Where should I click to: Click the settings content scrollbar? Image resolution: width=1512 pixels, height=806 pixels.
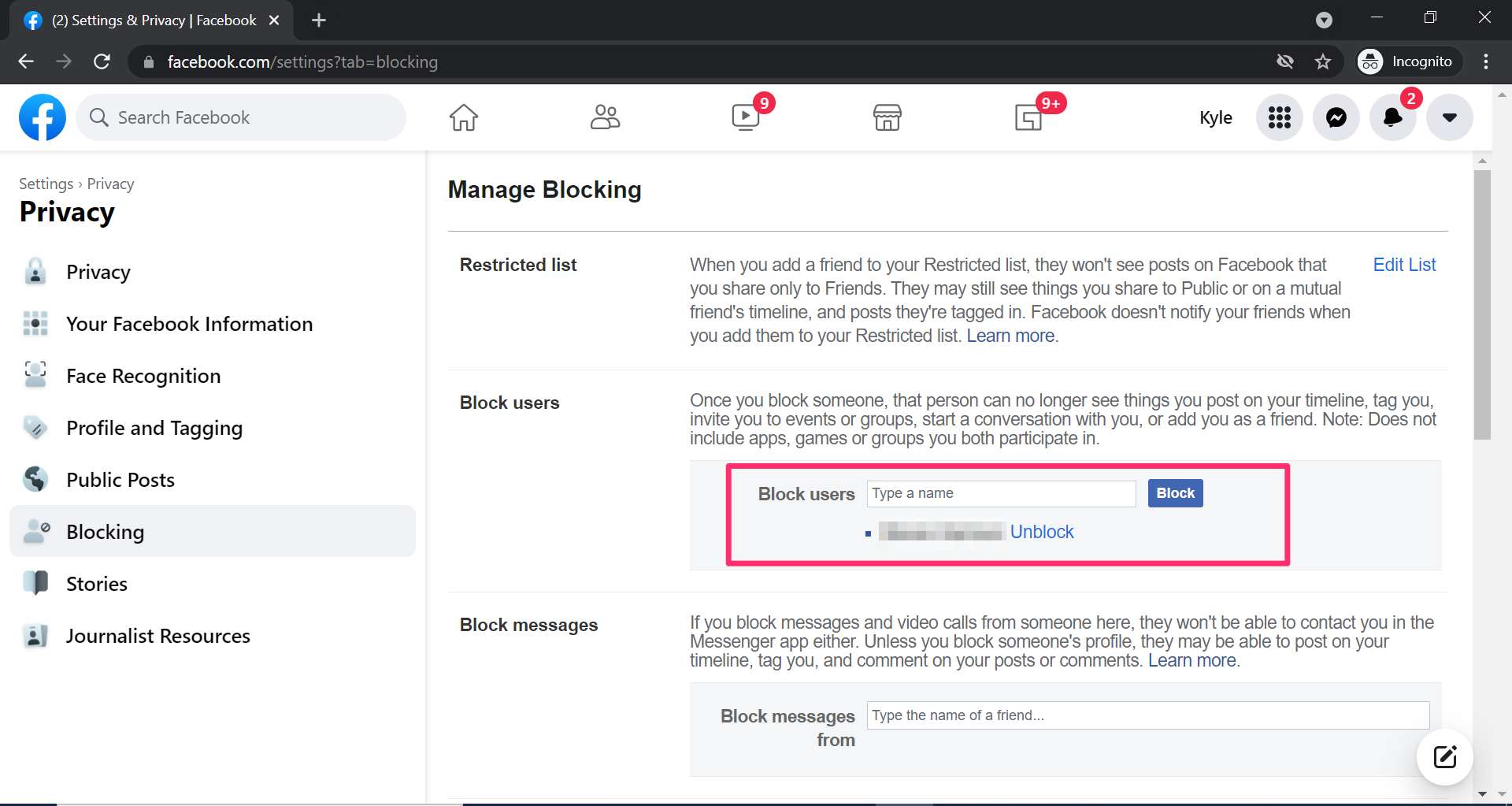(x=1482, y=304)
